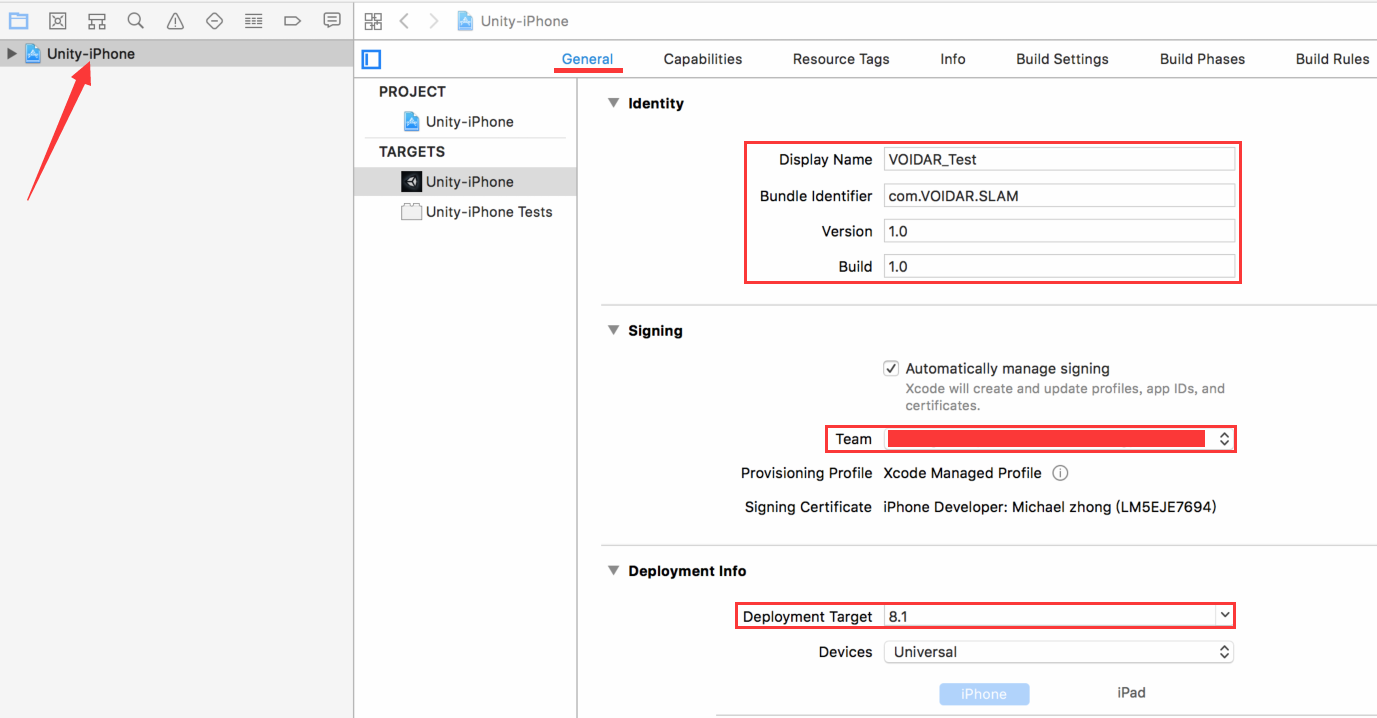The image size is (1377, 718).
Task: Select the iPhone segment
Action: tap(984, 694)
